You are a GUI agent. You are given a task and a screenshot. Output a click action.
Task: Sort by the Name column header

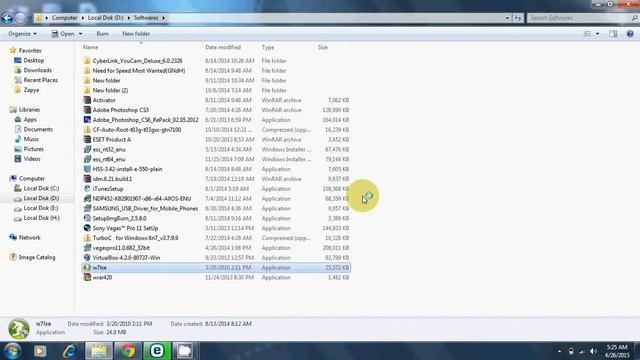(x=91, y=47)
